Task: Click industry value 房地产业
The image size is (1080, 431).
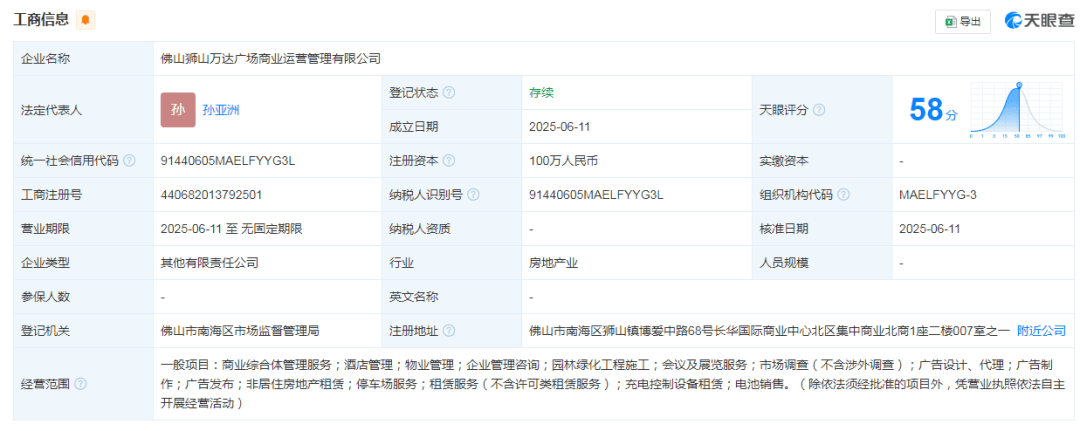Action: [553, 263]
